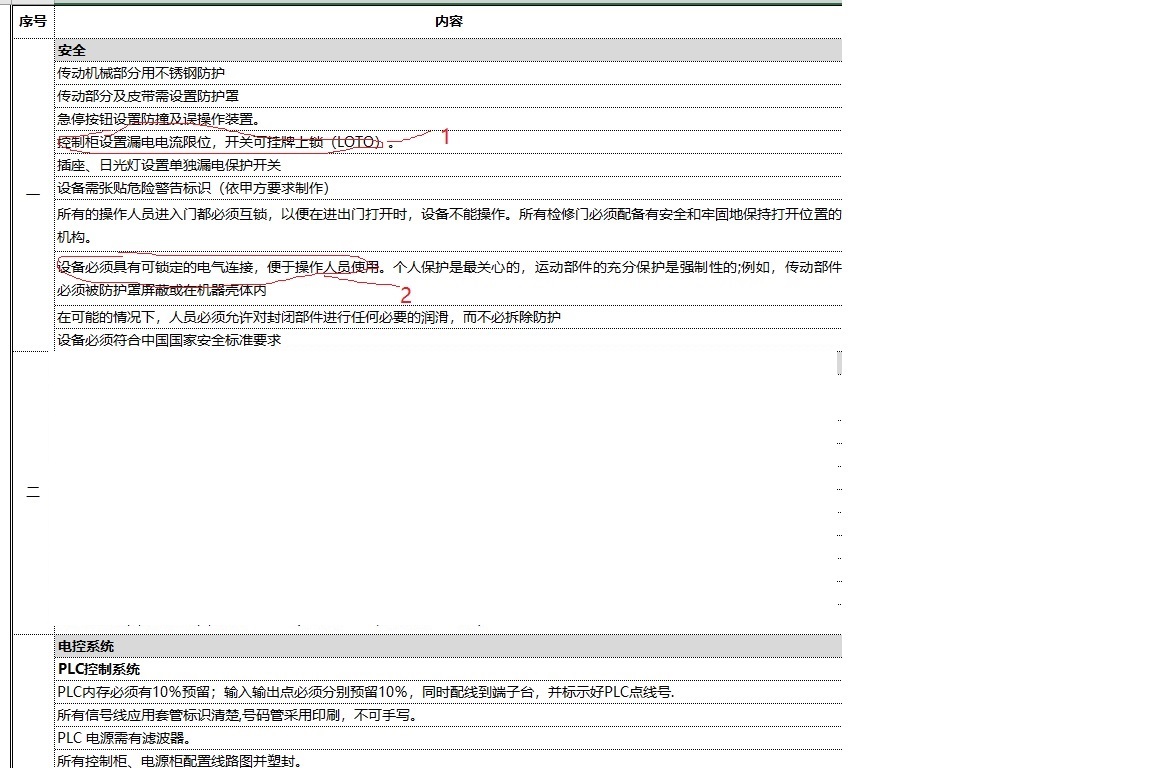
Task: Select the 急停按钮设置防撞及误操作装置 row
Action: pyautogui.click(x=158, y=119)
